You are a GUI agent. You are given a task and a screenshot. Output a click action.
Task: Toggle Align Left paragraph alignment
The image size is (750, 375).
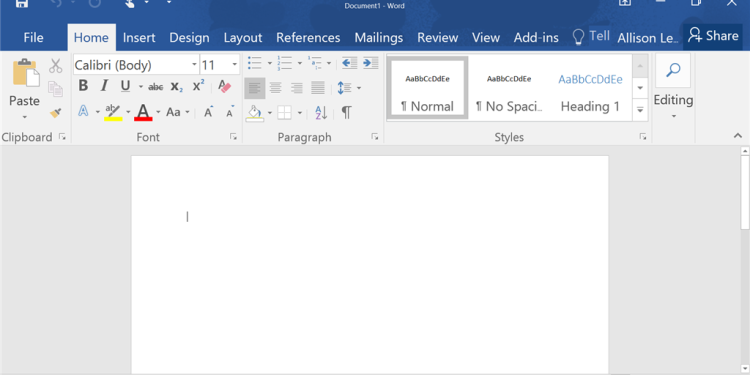coord(254,88)
